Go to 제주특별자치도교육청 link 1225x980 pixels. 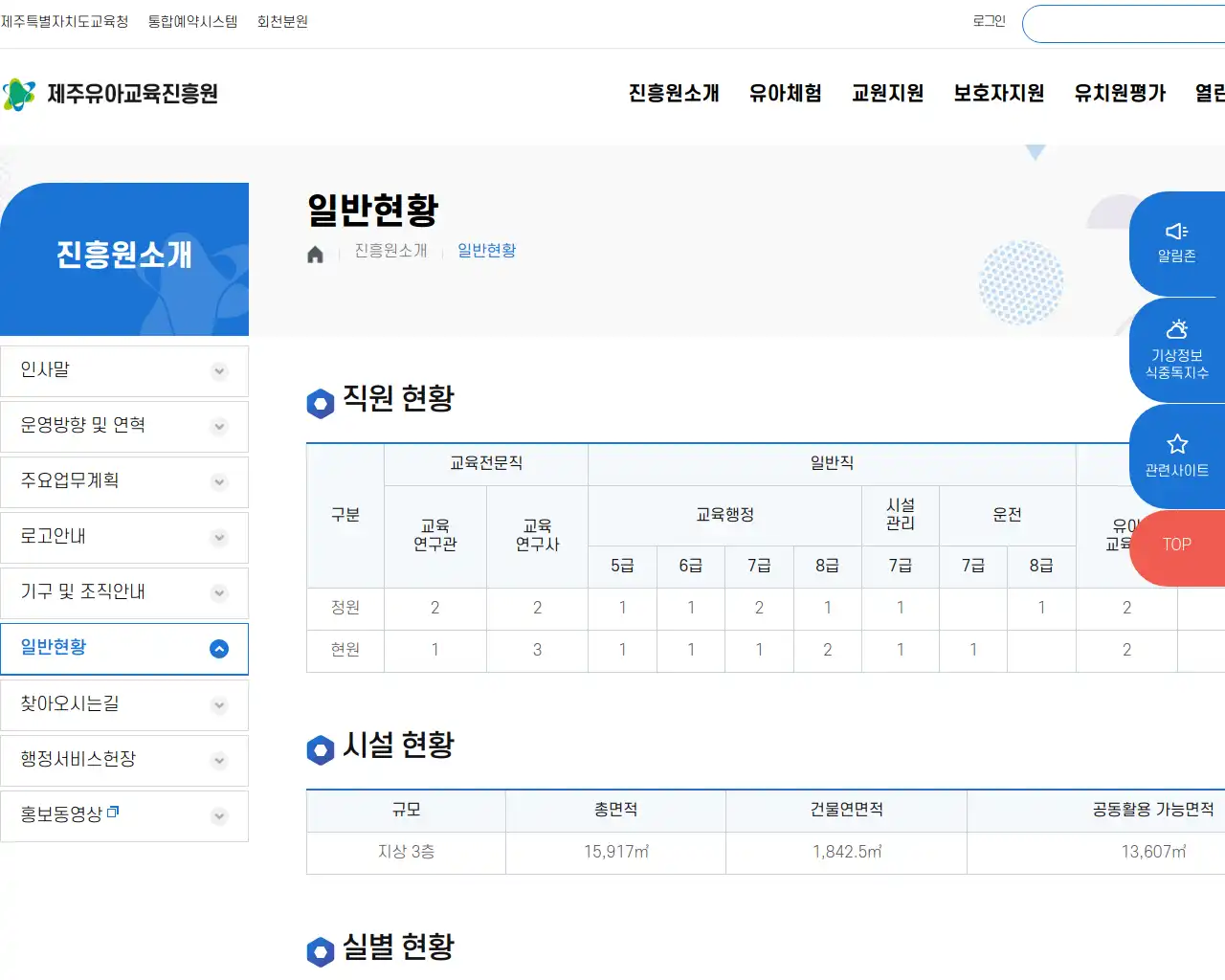[65, 21]
